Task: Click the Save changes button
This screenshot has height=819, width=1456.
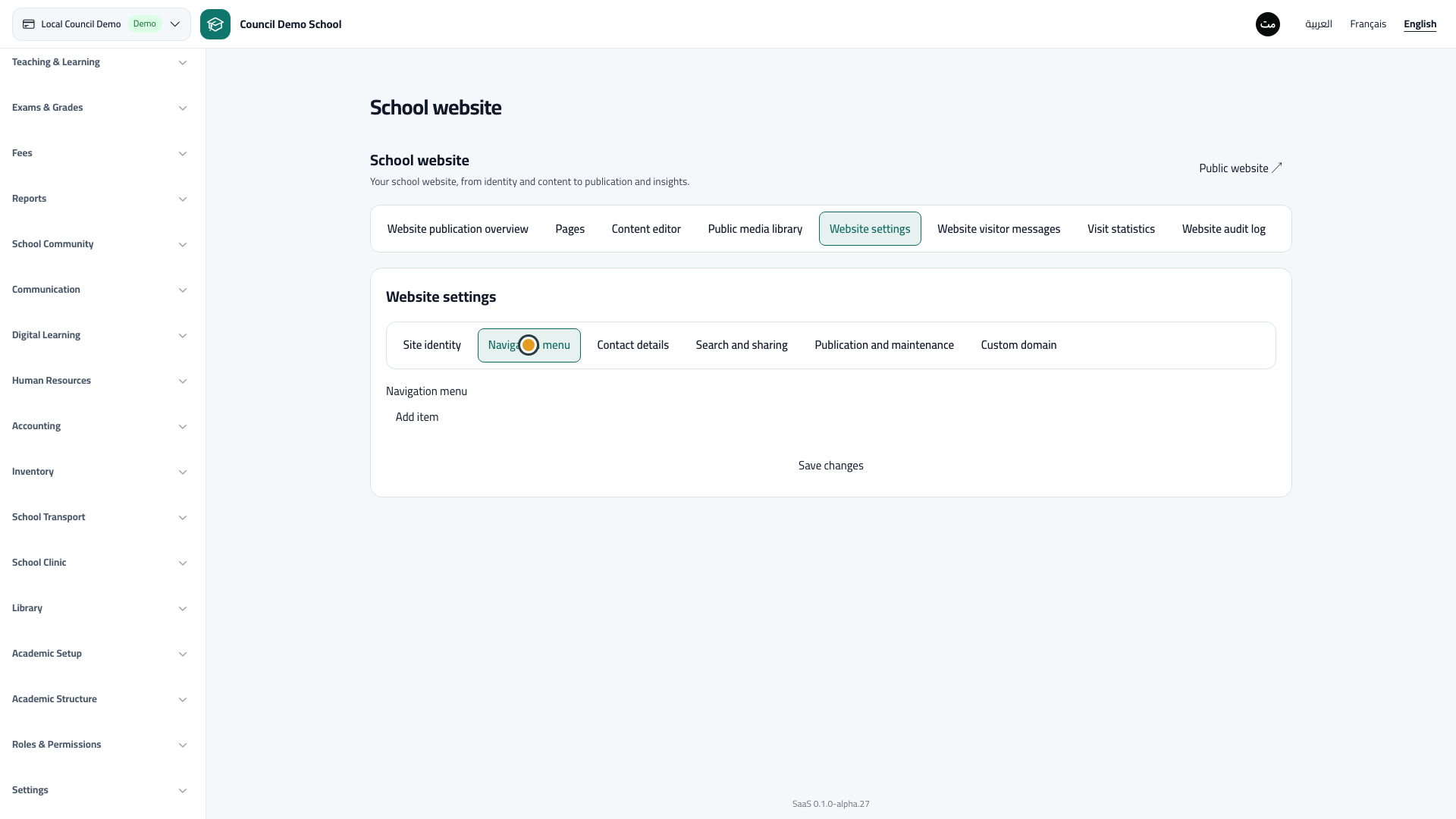Action: click(831, 466)
